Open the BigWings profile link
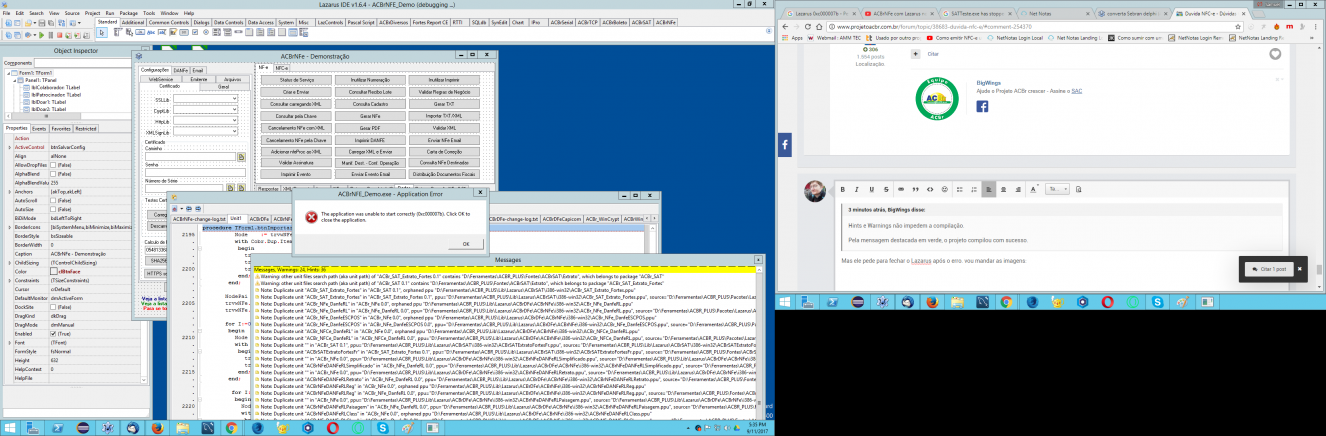 click(x=991, y=82)
